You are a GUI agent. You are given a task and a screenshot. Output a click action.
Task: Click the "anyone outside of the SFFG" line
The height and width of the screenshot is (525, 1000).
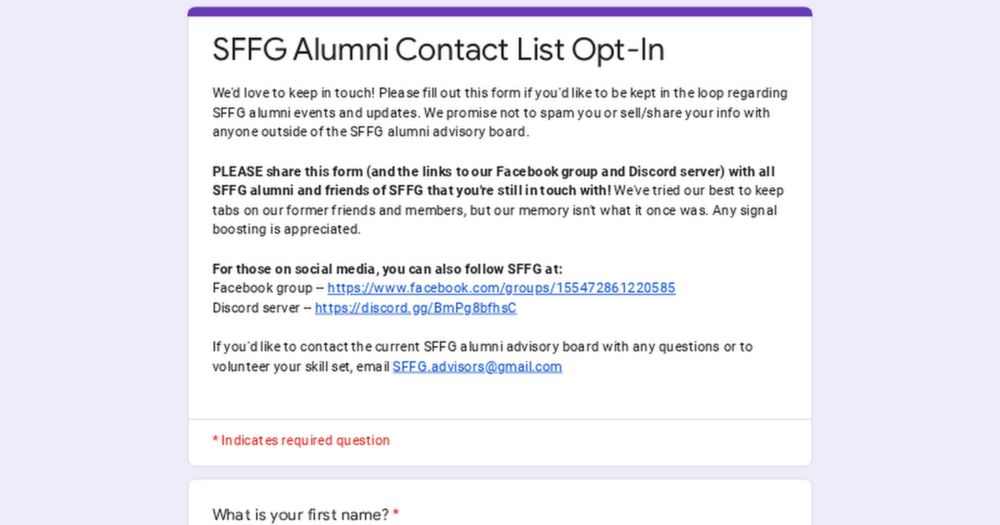pyautogui.click(x=371, y=132)
